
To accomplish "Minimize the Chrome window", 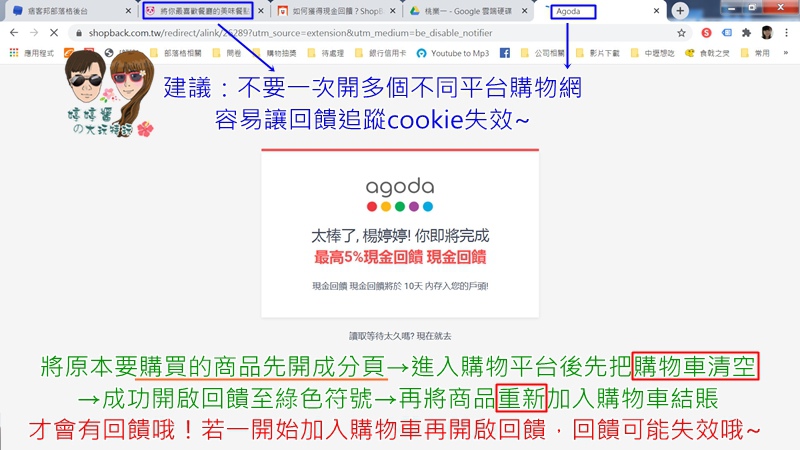I will pyautogui.click(x=731, y=8).
